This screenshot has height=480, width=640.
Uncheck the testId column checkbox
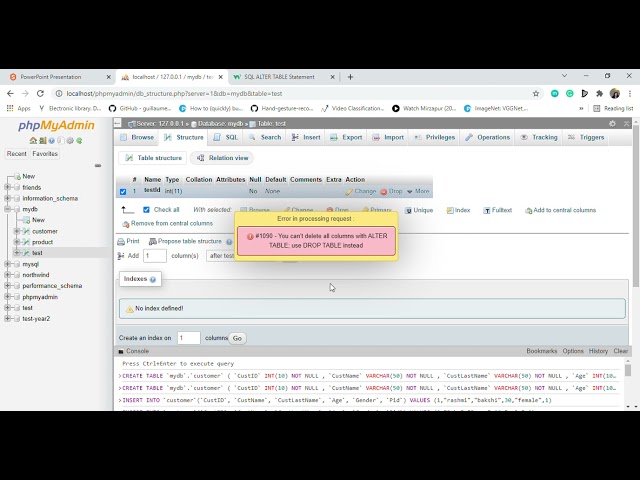(123, 191)
